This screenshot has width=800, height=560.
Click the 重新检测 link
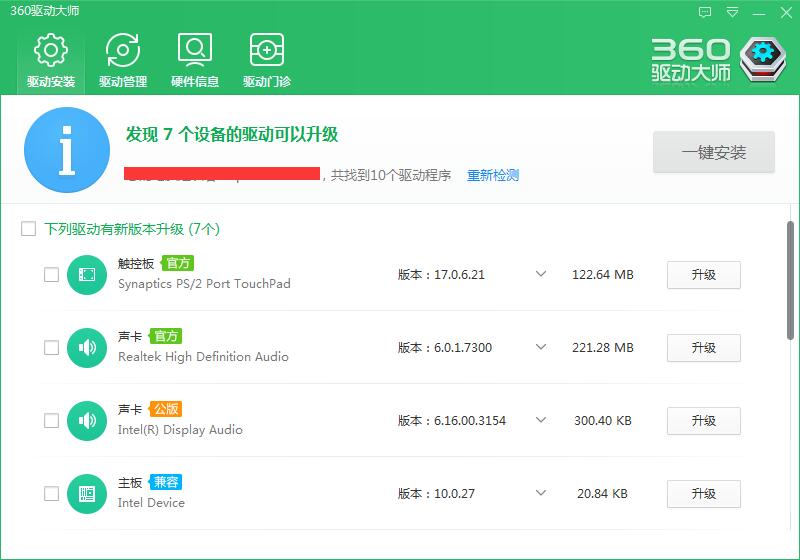[493, 175]
